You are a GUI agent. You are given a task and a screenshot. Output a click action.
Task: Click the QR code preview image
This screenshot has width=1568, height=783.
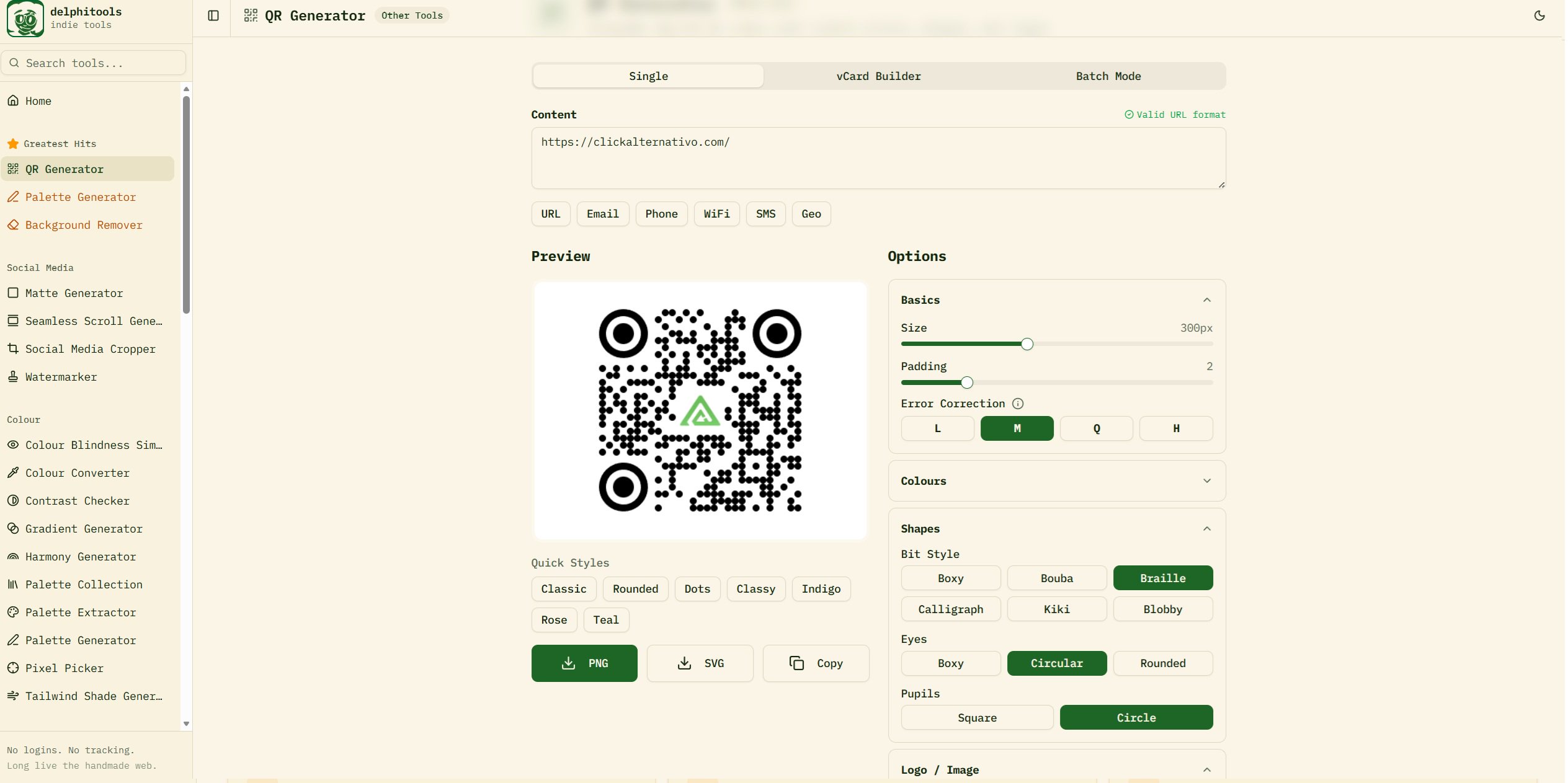700,410
